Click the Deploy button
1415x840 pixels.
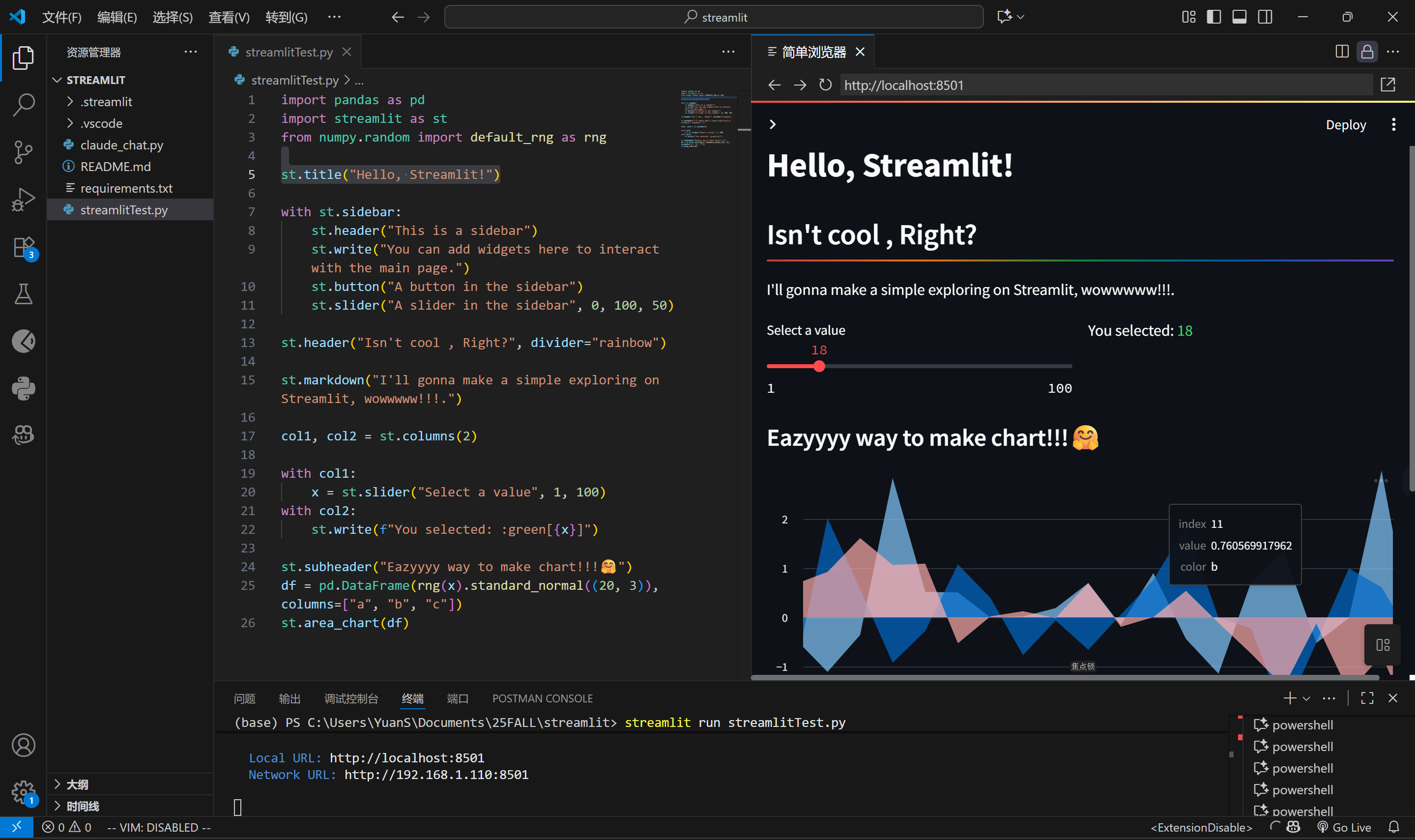[1345, 124]
